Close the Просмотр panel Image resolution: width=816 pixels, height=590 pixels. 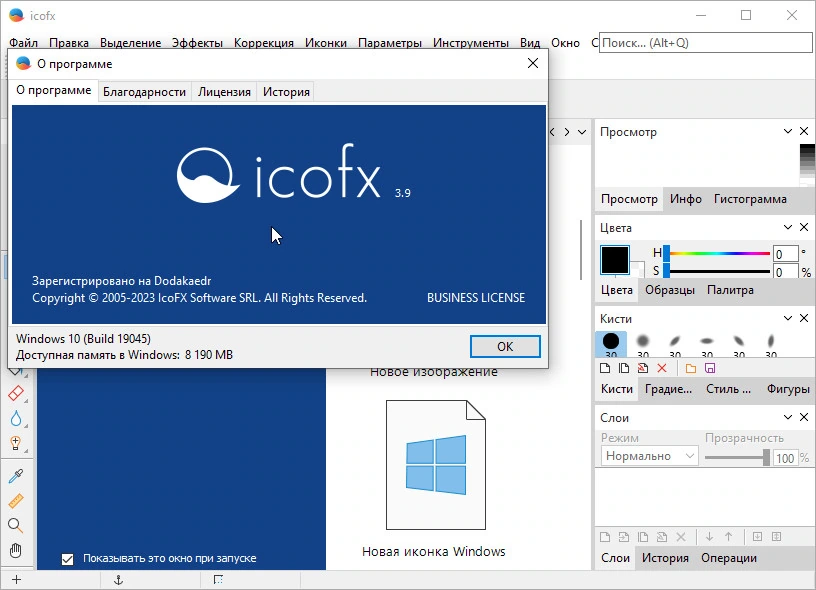(804, 132)
